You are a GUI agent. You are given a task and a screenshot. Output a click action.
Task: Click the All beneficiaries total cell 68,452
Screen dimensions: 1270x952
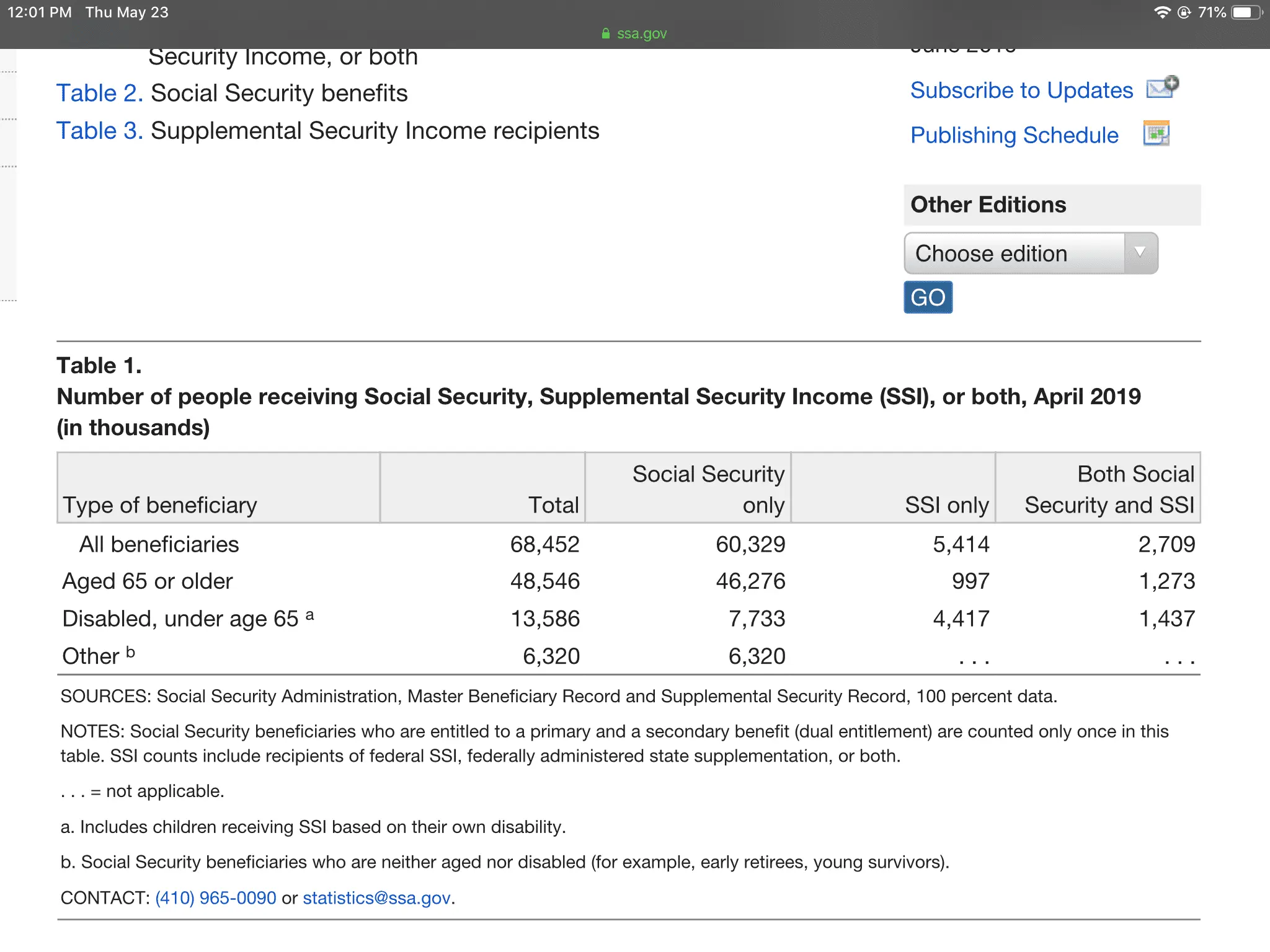pyautogui.click(x=544, y=544)
